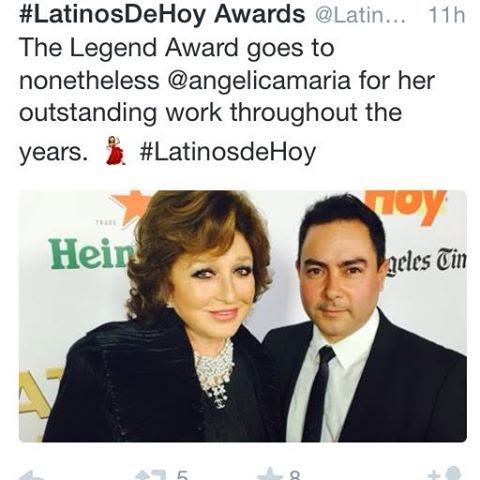The height and width of the screenshot is (480, 480).
Task: Click the man's black tie in photo
Action: [x=319, y=393]
